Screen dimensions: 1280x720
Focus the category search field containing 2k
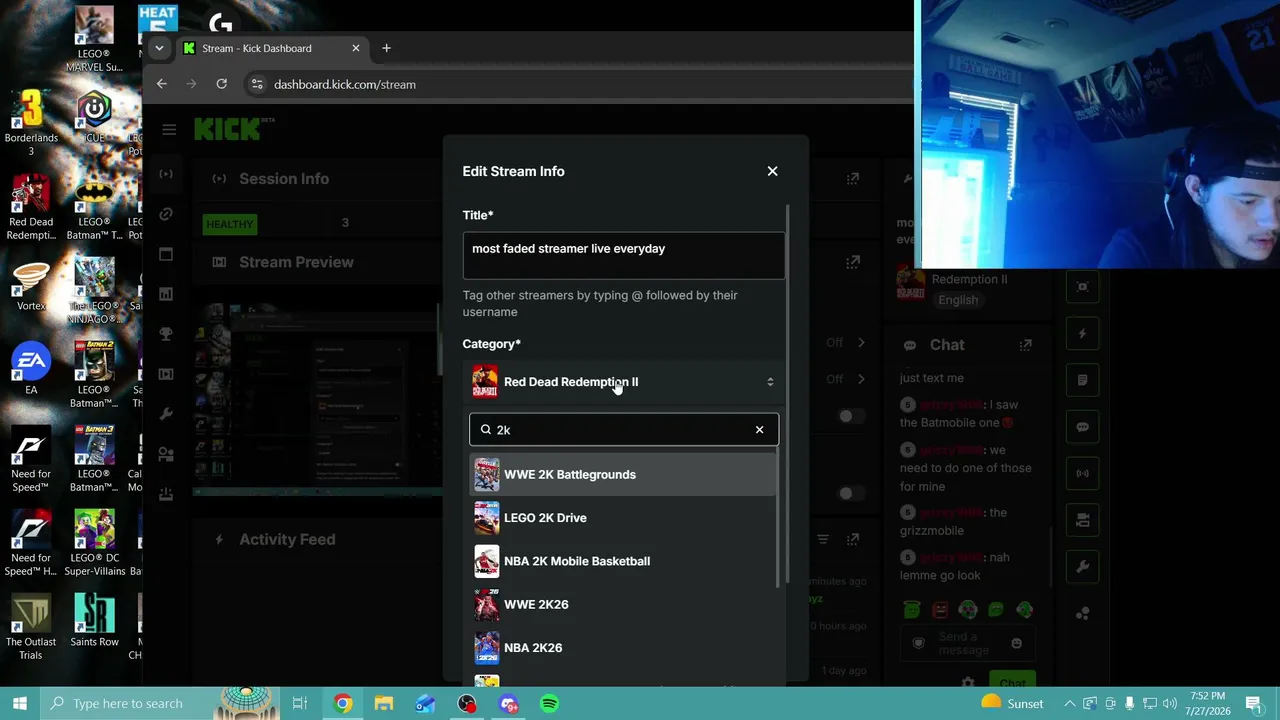pos(624,430)
